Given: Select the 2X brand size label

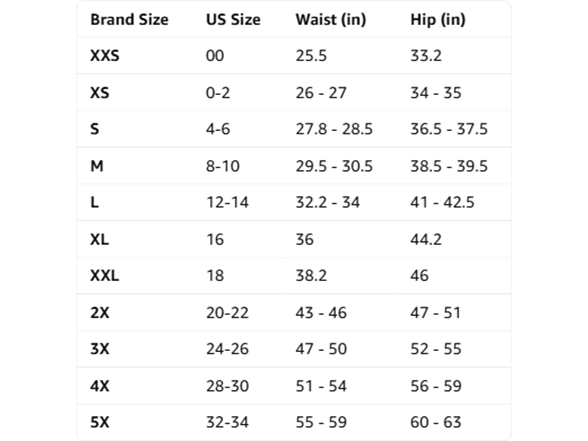Looking at the screenshot, I should tap(100, 312).
